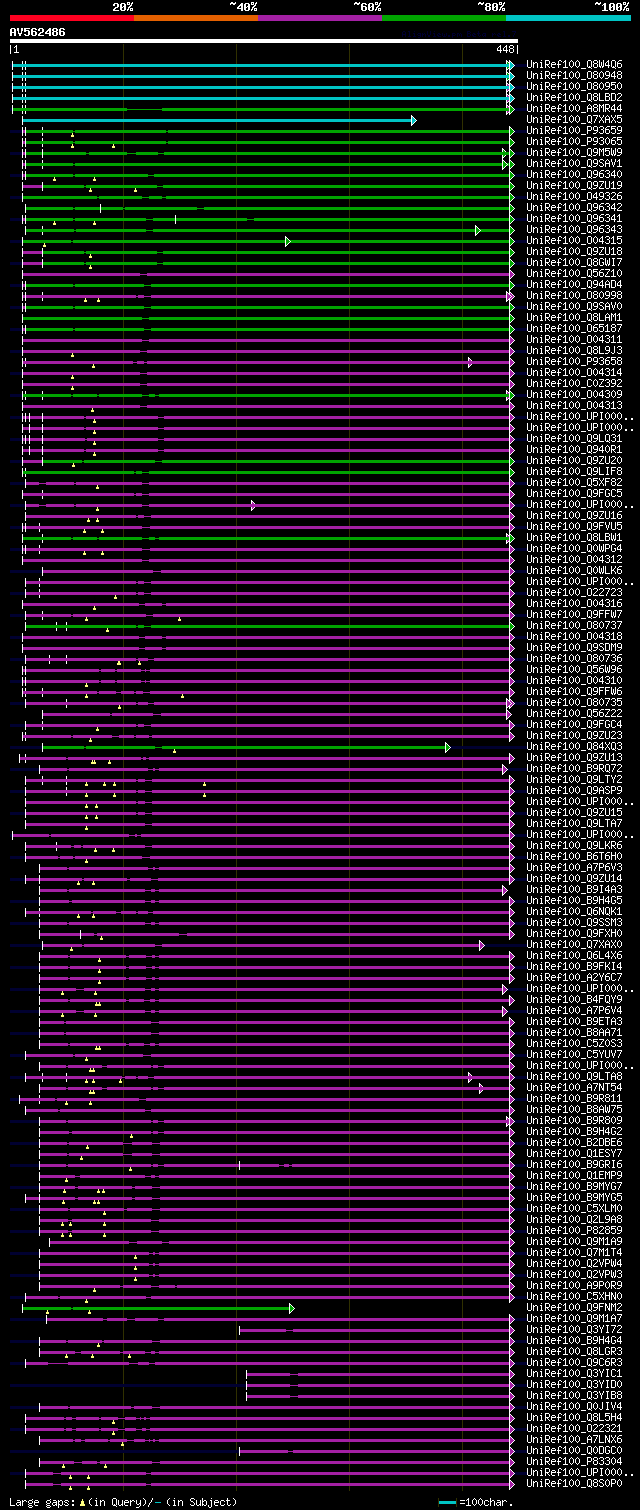Image resolution: width=640 pixels, height=1510 pixels.
Task: Open hit UniRef100_Q8LBD2
Action: pos(574,97)
